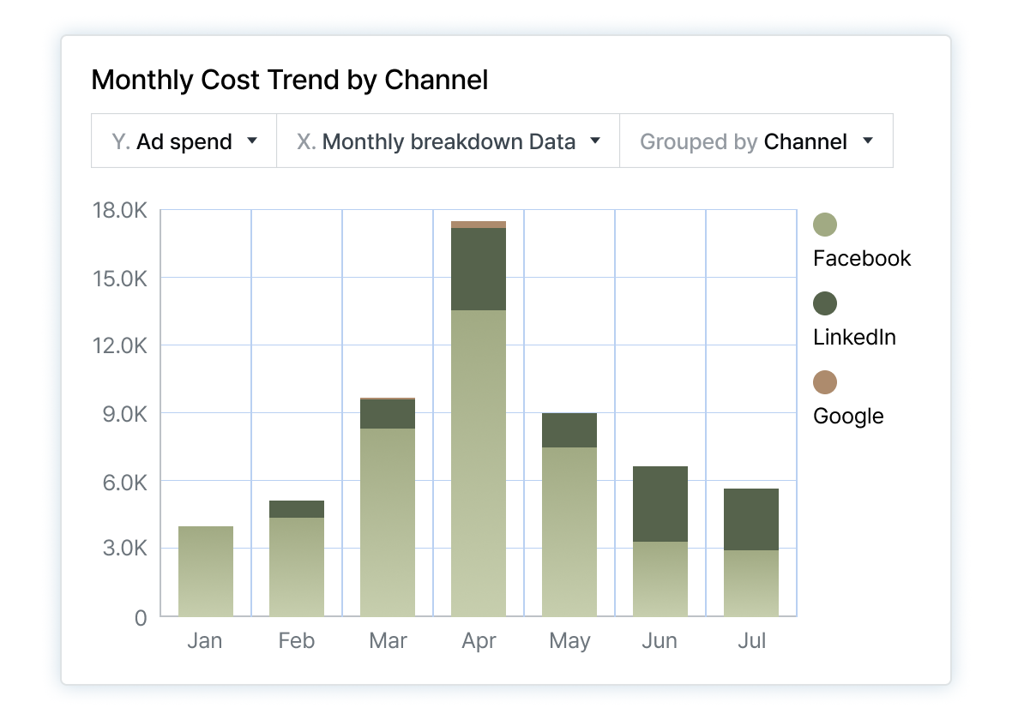Click the Google segment atop the Mar bar
Screen dimensions: 1012x720
click(388, 398)
